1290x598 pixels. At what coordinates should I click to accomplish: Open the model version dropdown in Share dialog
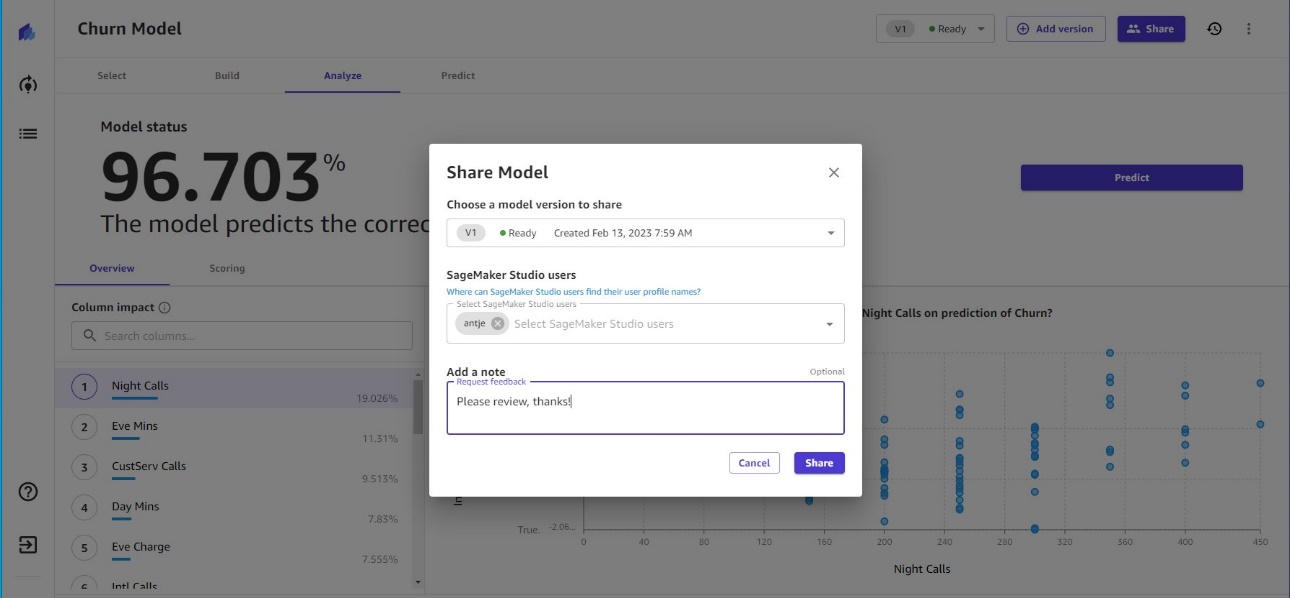click(646, 233)
